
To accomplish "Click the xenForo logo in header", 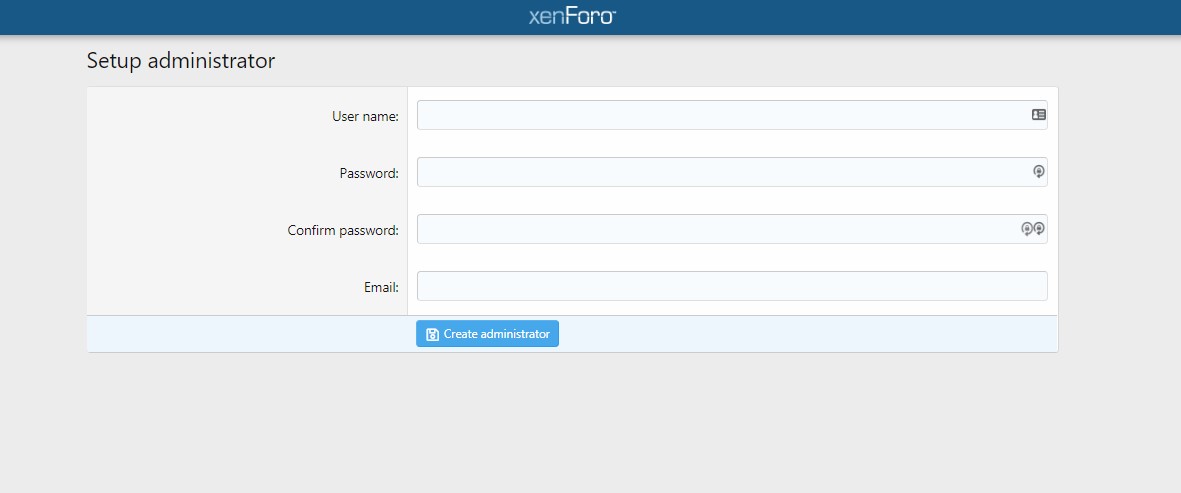I will click(x=572, y=17).
